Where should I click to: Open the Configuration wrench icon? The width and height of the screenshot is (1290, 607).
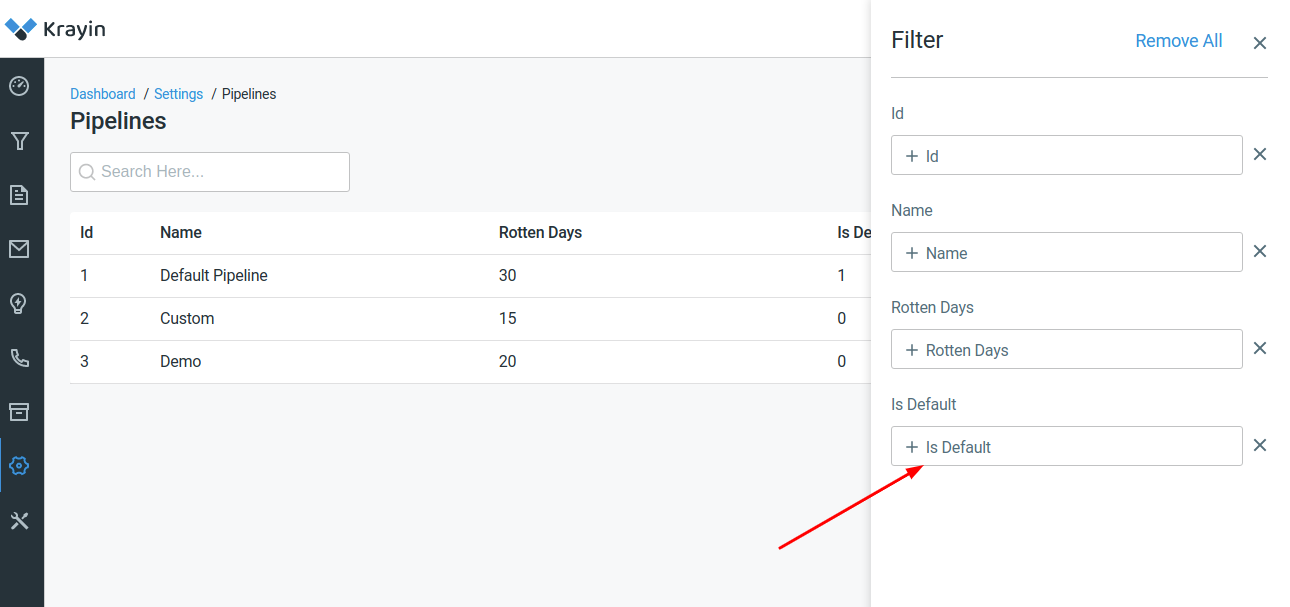pos(20,520)
